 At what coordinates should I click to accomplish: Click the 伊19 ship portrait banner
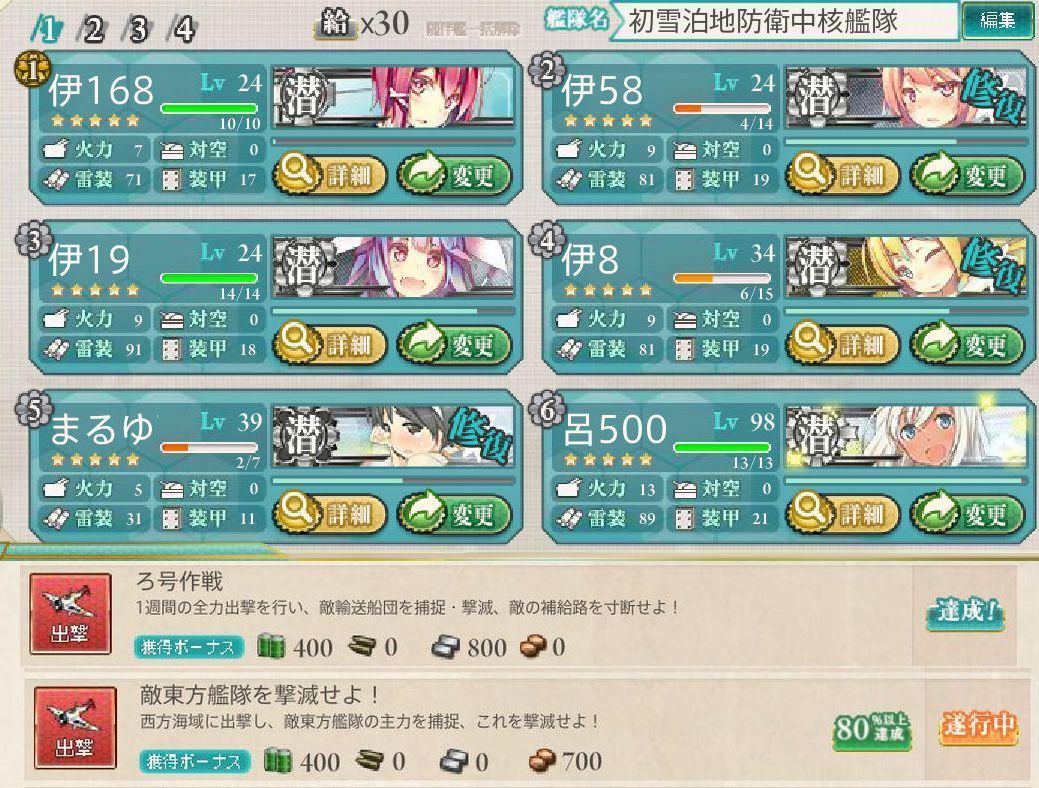tap(394, 265)
